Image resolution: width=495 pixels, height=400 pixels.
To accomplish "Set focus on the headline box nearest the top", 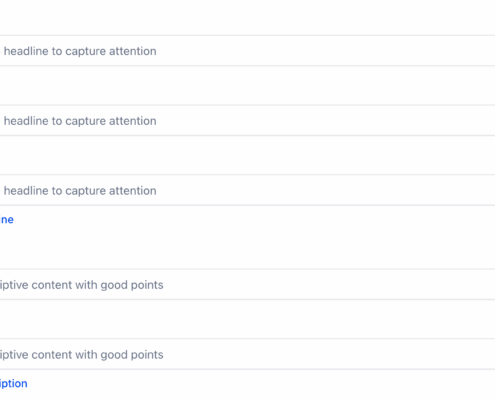I will point(247,51).
